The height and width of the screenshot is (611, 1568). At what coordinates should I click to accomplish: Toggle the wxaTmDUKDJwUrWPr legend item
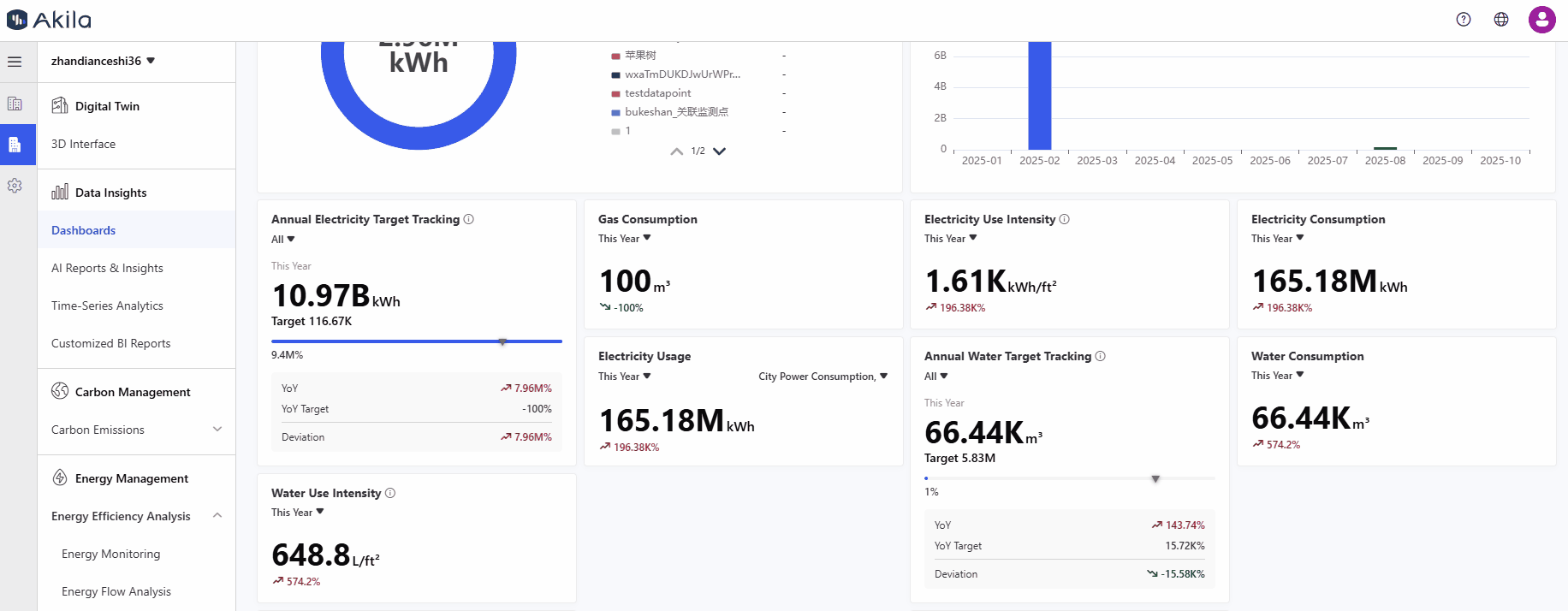click(681, 74)
